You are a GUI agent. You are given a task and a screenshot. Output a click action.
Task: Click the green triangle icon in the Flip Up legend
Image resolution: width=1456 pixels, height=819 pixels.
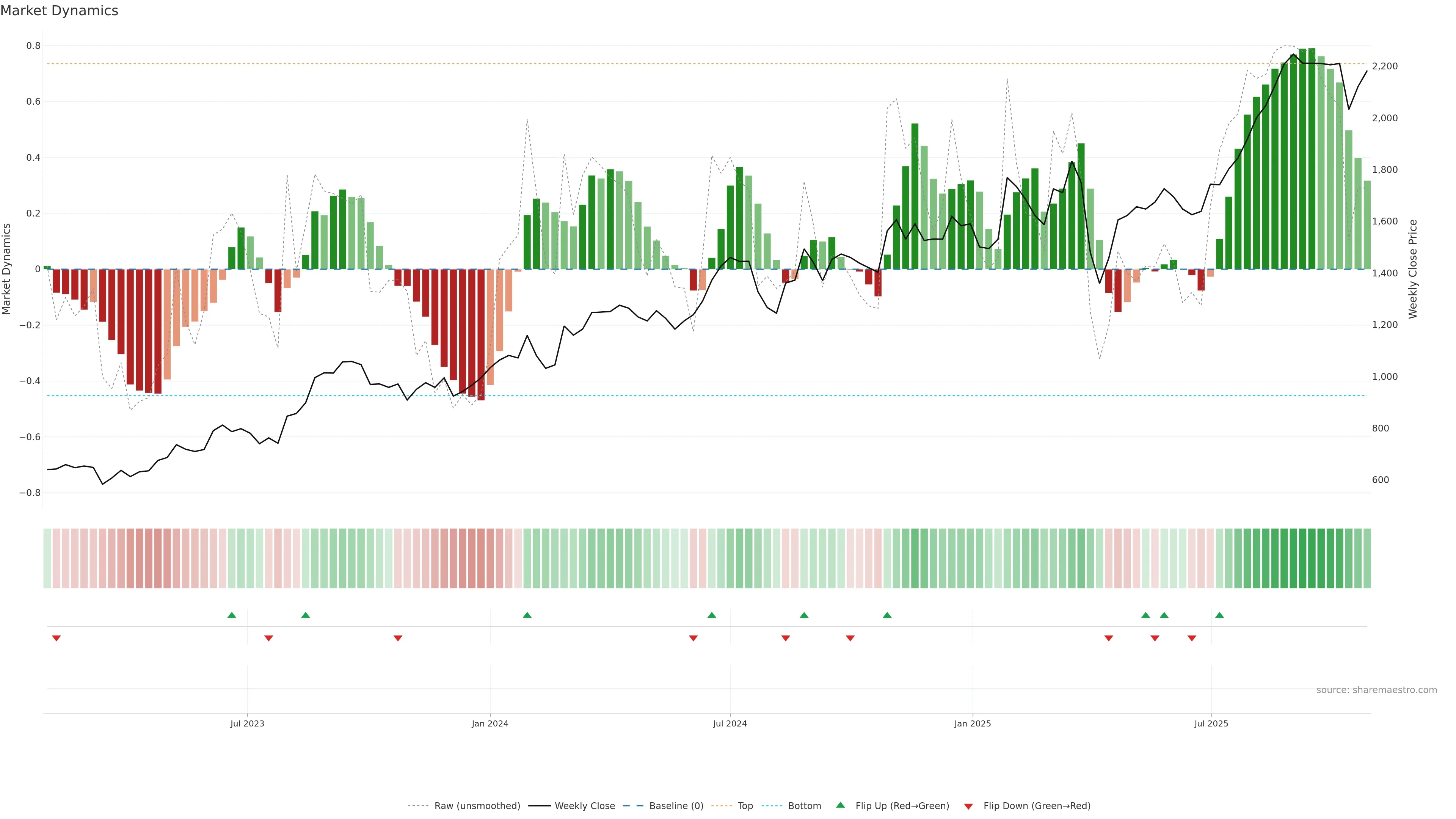(x=841, y=805)
